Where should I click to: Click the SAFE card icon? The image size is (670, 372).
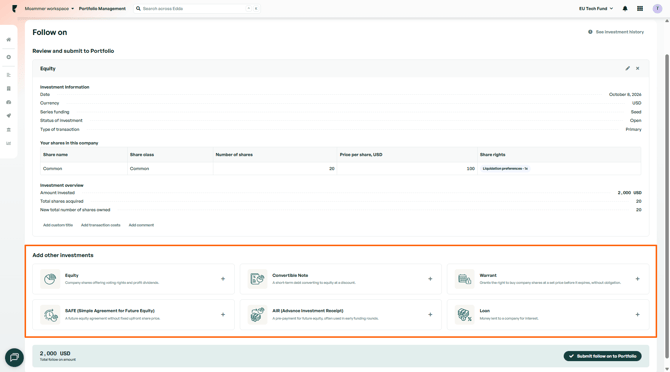coord(50,315)
